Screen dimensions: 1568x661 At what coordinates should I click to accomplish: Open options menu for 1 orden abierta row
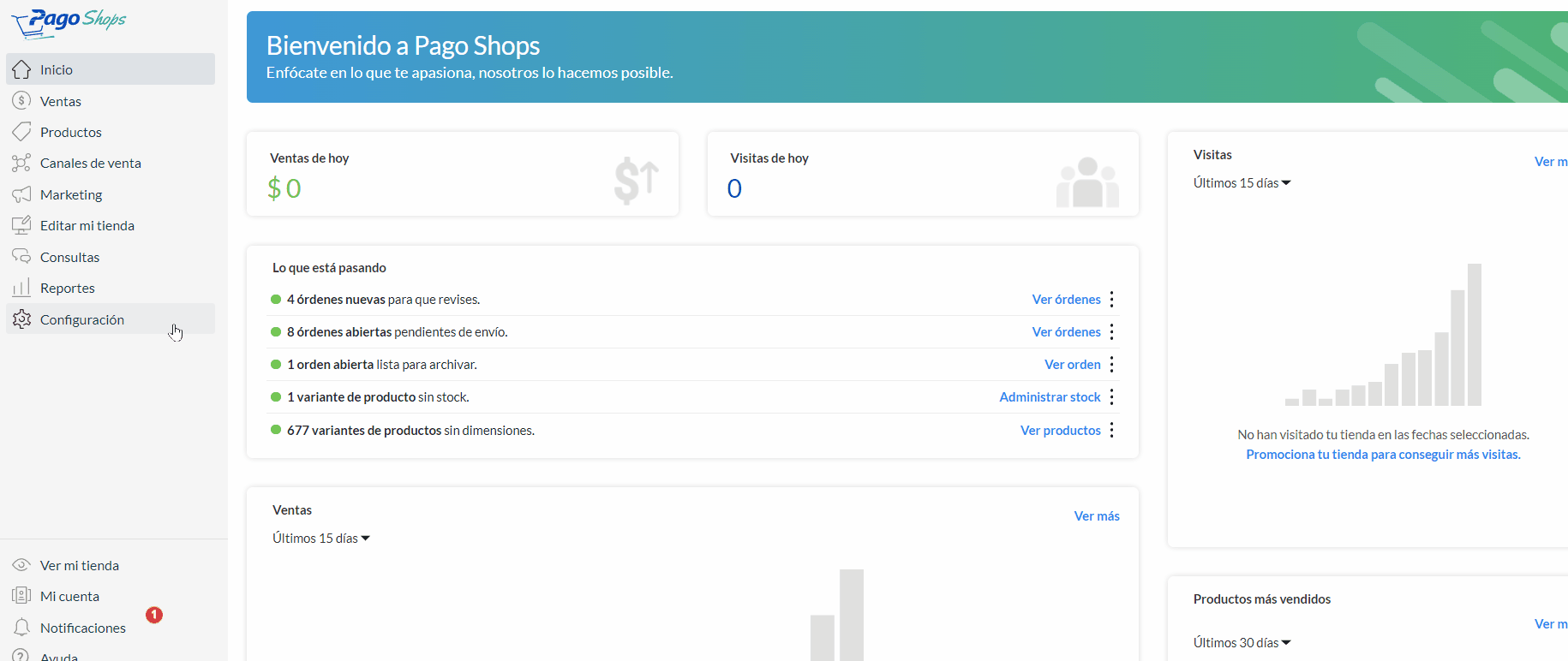point(1112,365)
